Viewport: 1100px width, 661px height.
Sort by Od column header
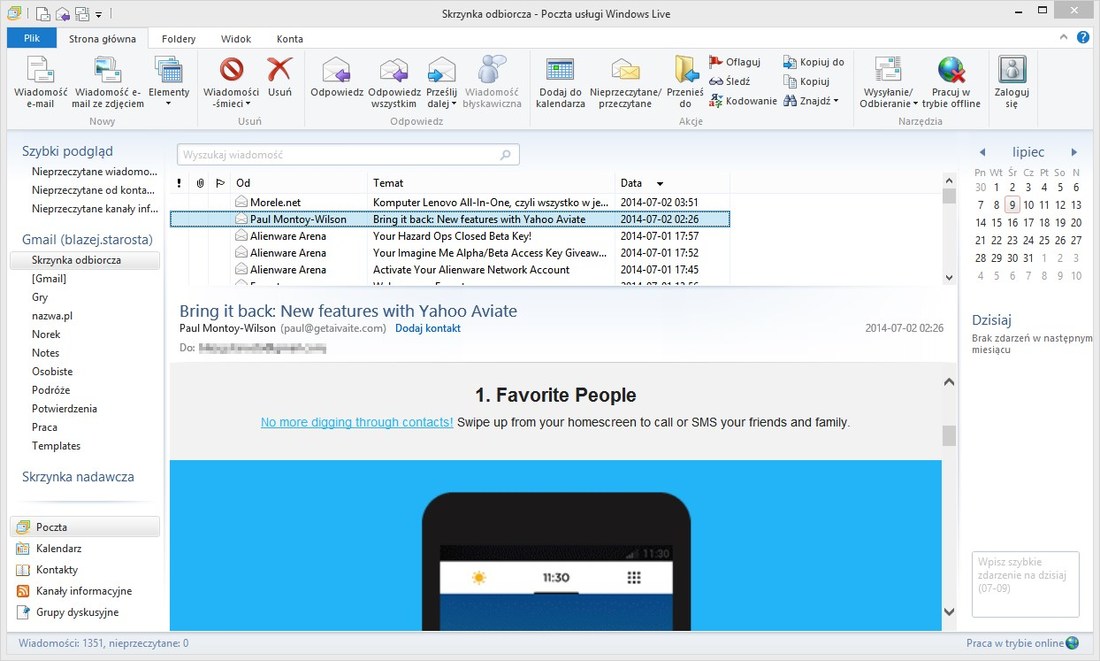(x=299, y=183)
